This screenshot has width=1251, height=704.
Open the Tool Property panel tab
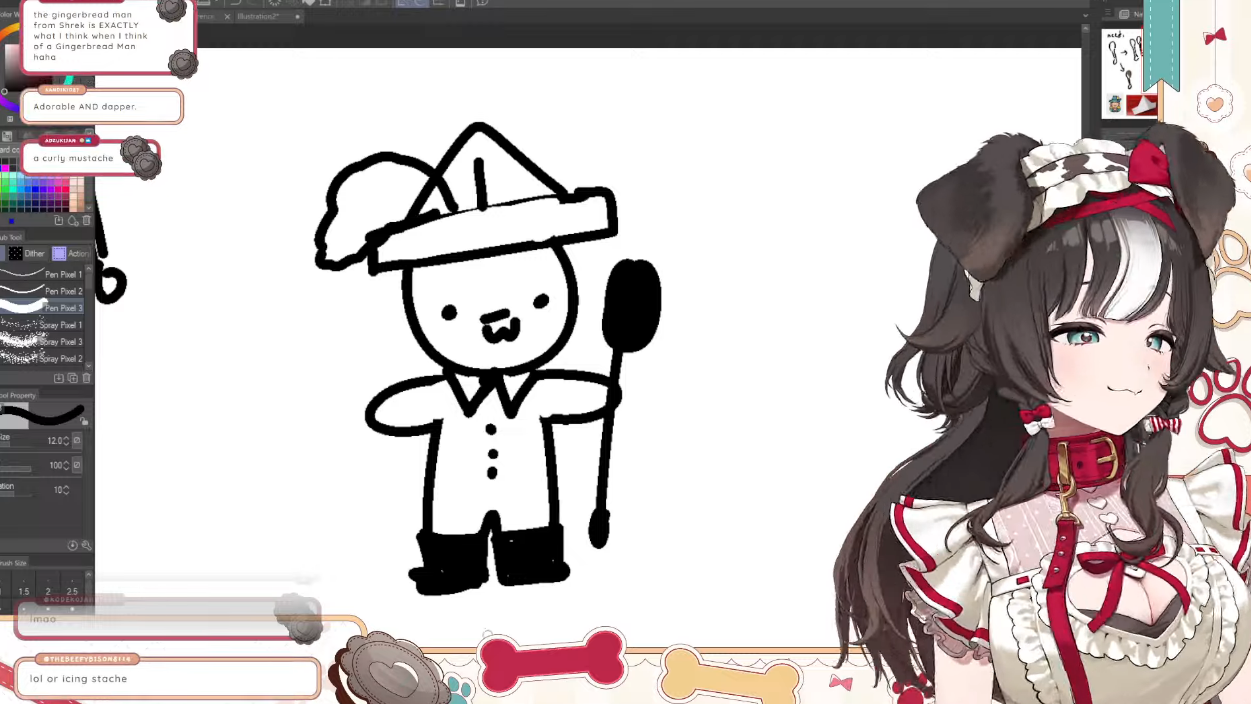[18, 395]
